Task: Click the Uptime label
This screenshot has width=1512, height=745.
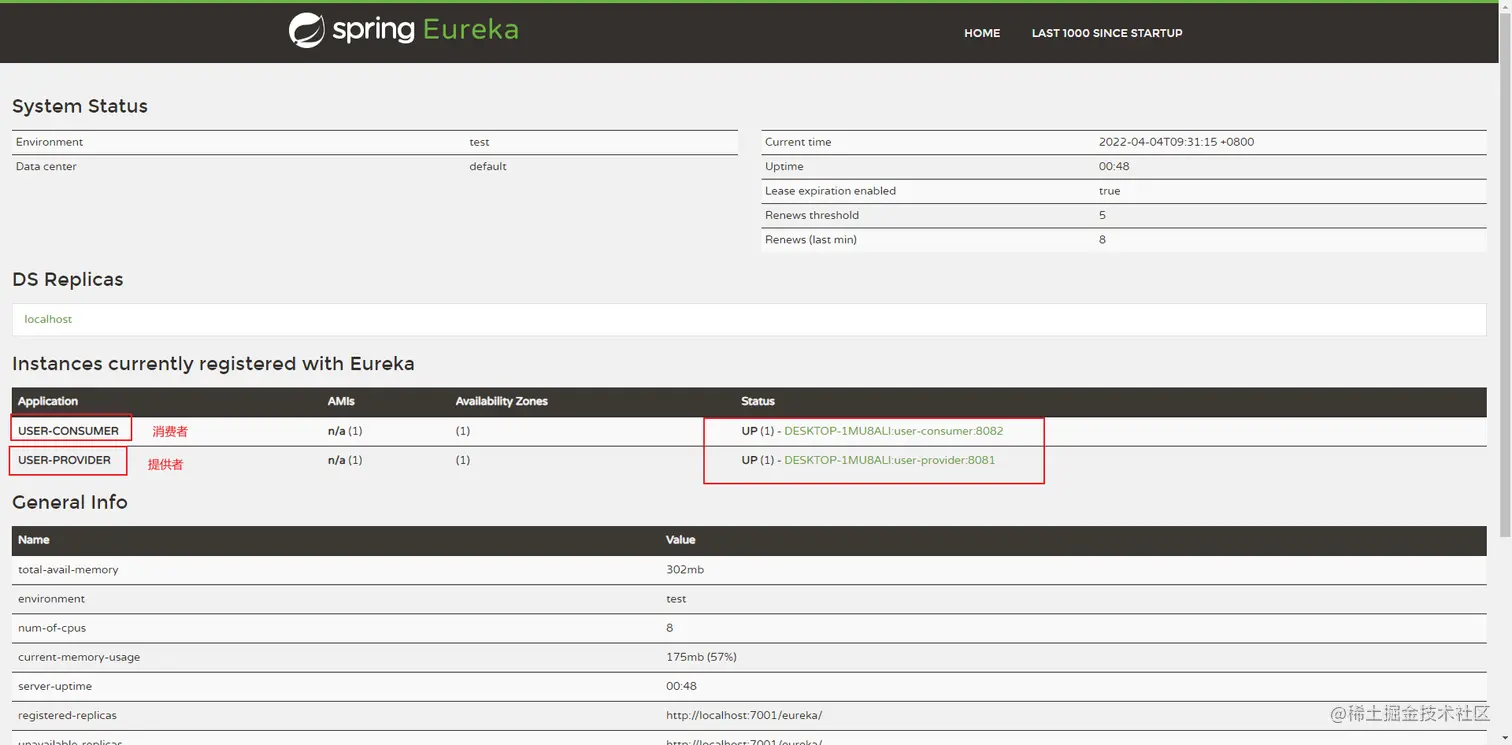Action: click(x=784, y=166)
